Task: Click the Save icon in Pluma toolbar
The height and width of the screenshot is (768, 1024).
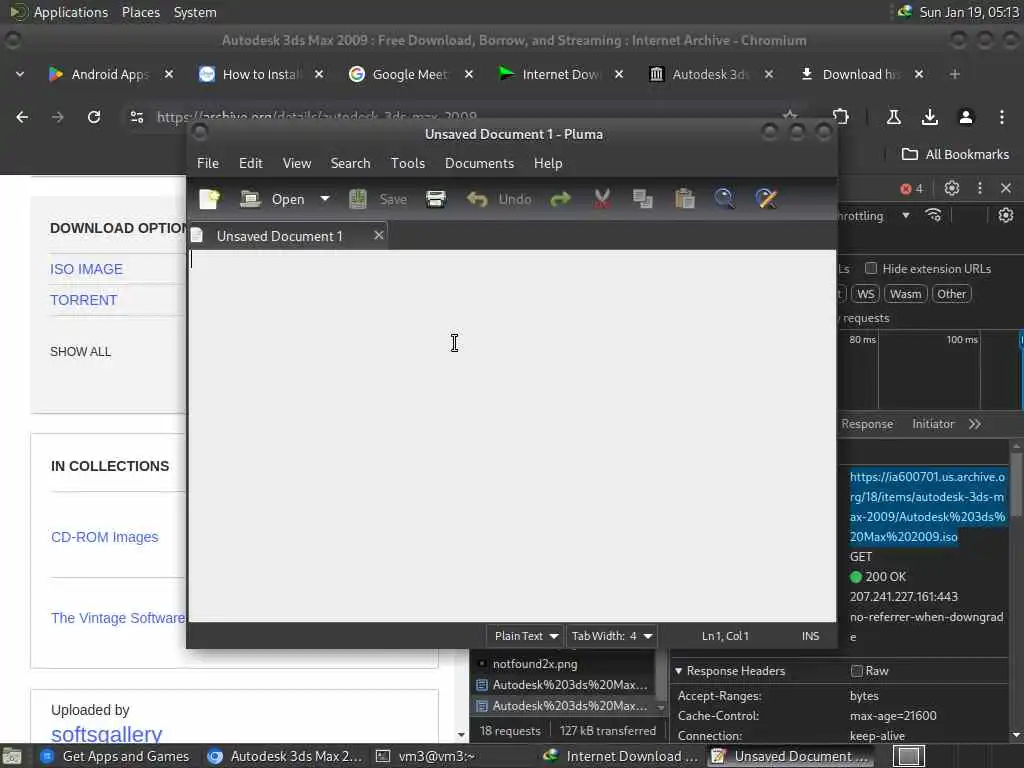Action: coord(357,199)
